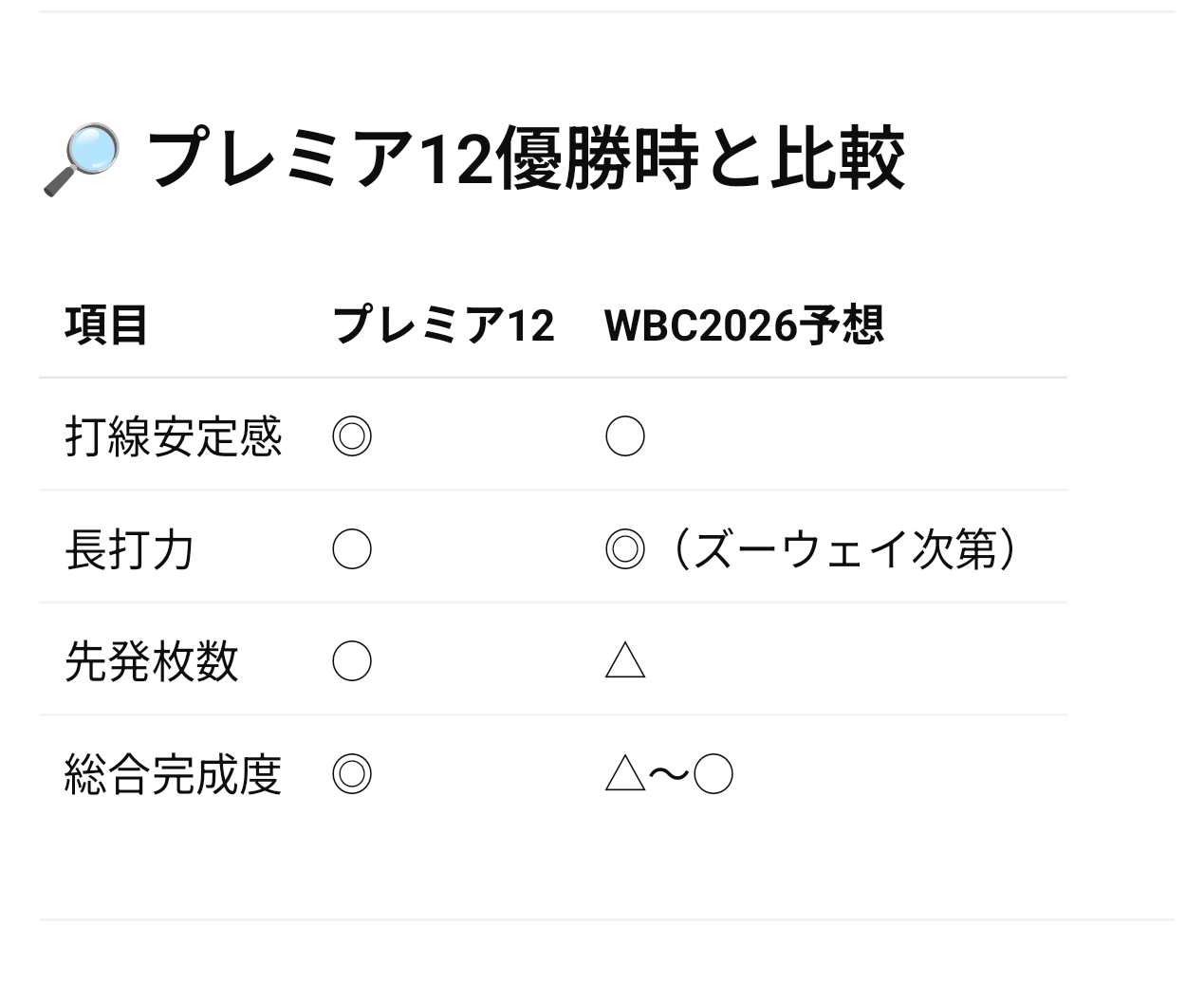Screen dimensions: 1204x982
Task: Click the プレミア12 column header in the table
Action: [443, 325]
